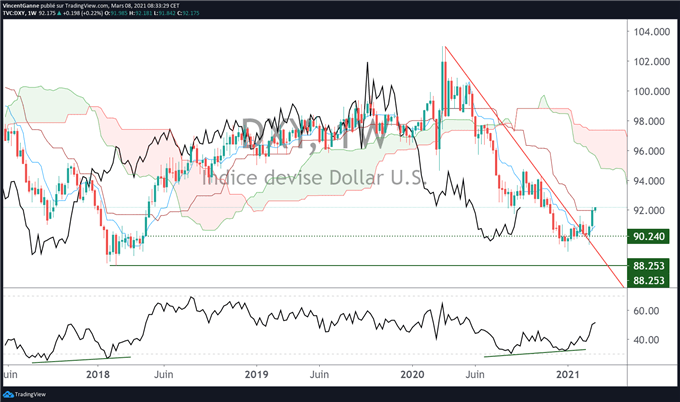Click the 1W interval label
Image resolution: width=680 pixels, height=402 pixels.
pyautogui.click(x=31, y=13)
